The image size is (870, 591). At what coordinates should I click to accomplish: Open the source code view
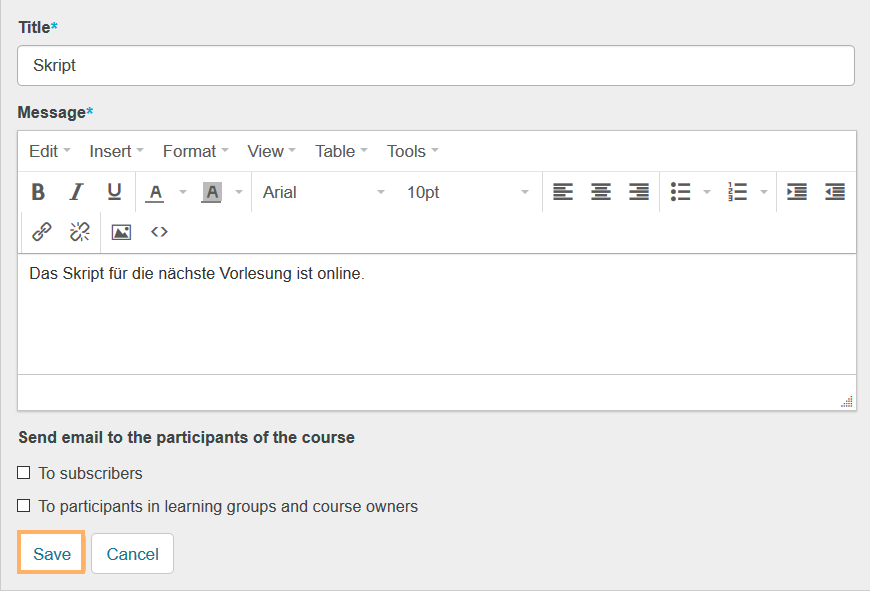pos(159,232)
